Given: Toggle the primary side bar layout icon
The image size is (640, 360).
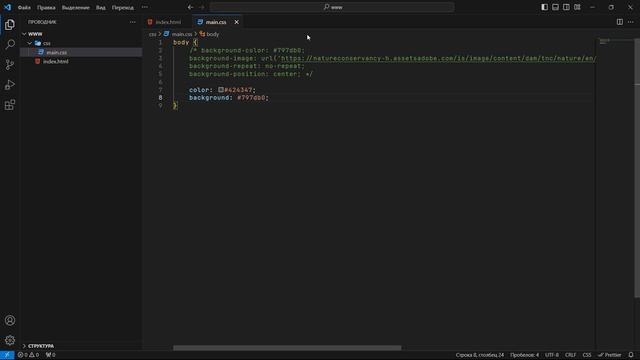Looking at the screenshot, I should (544, 7).
